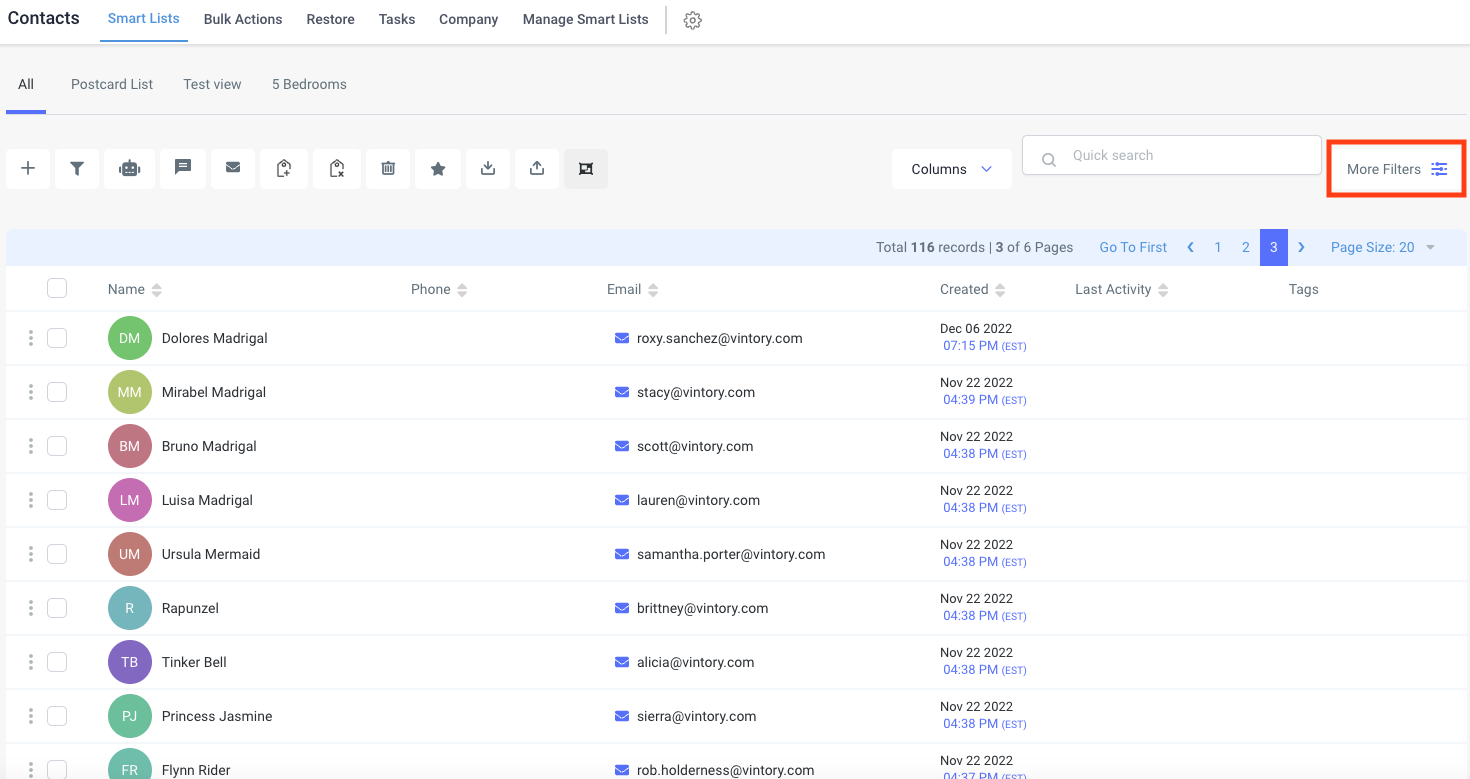Open the Columns dropdown

tap(951, 169)
